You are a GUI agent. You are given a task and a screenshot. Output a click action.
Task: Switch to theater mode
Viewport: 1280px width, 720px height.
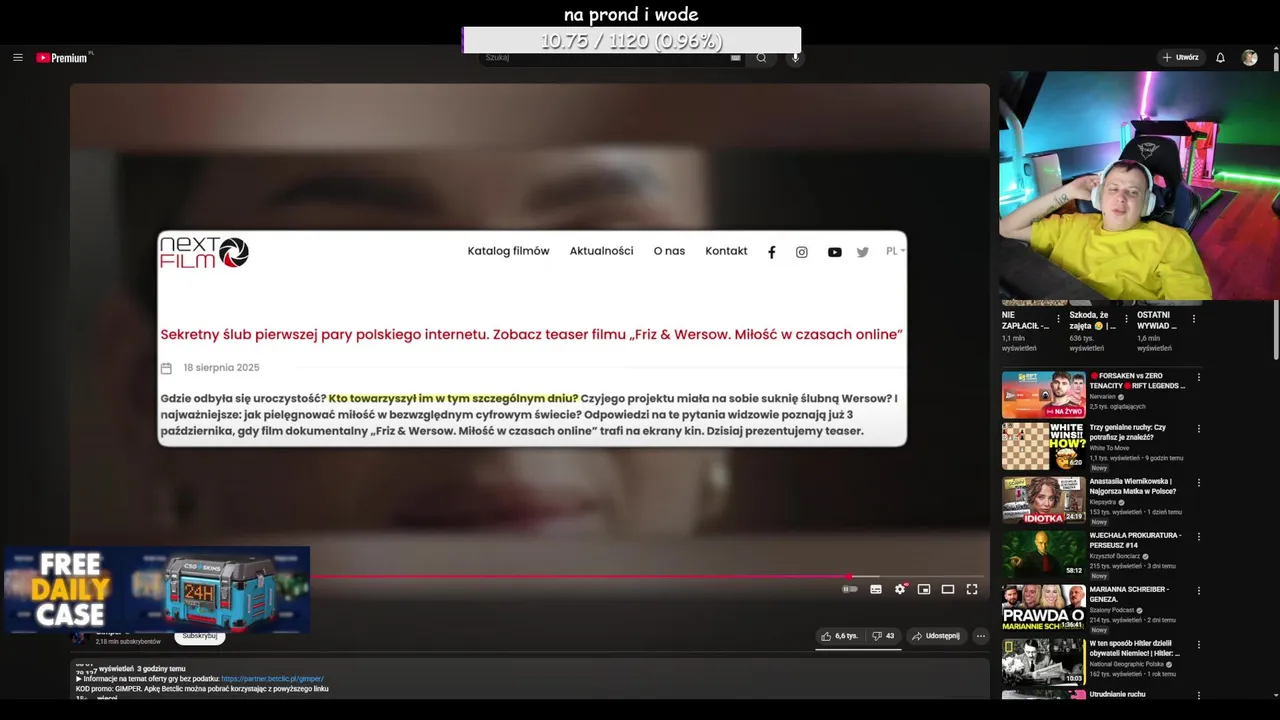point(948,589)
